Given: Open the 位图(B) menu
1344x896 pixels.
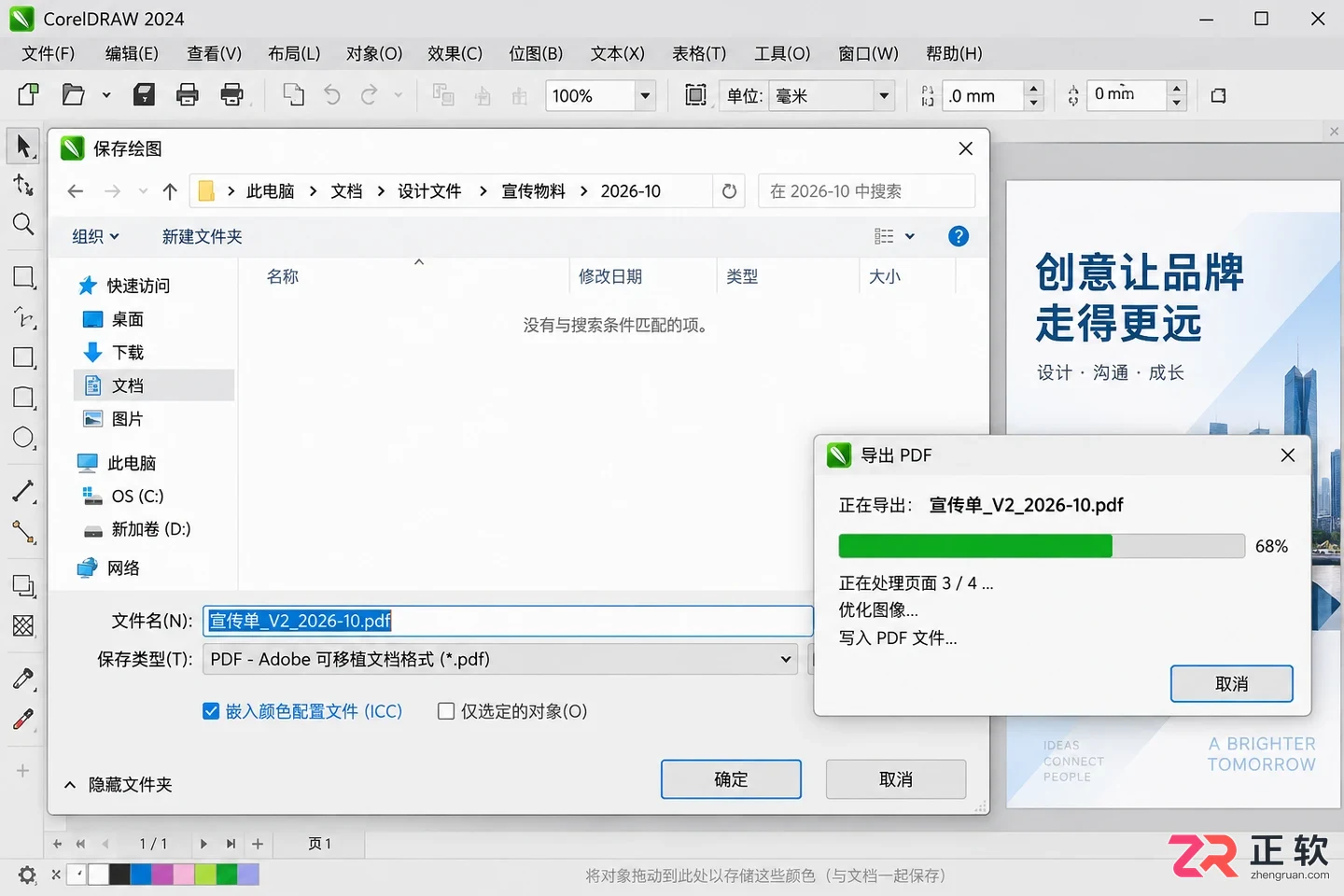Looking at the screenshot, I should click(536, 53).
